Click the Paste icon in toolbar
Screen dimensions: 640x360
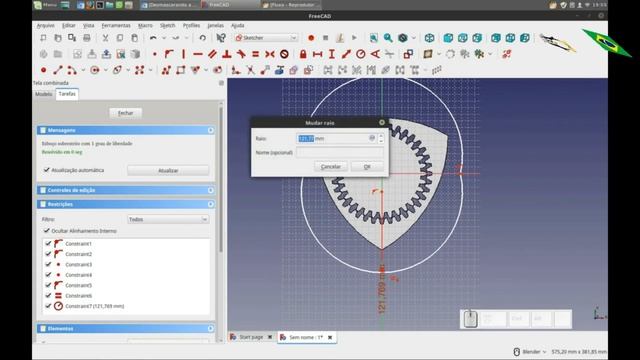click(134, 38)
